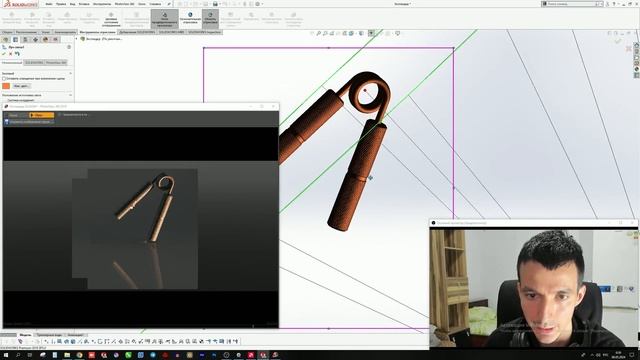Open the search dropdown arrow in title bar

point(601,4)
